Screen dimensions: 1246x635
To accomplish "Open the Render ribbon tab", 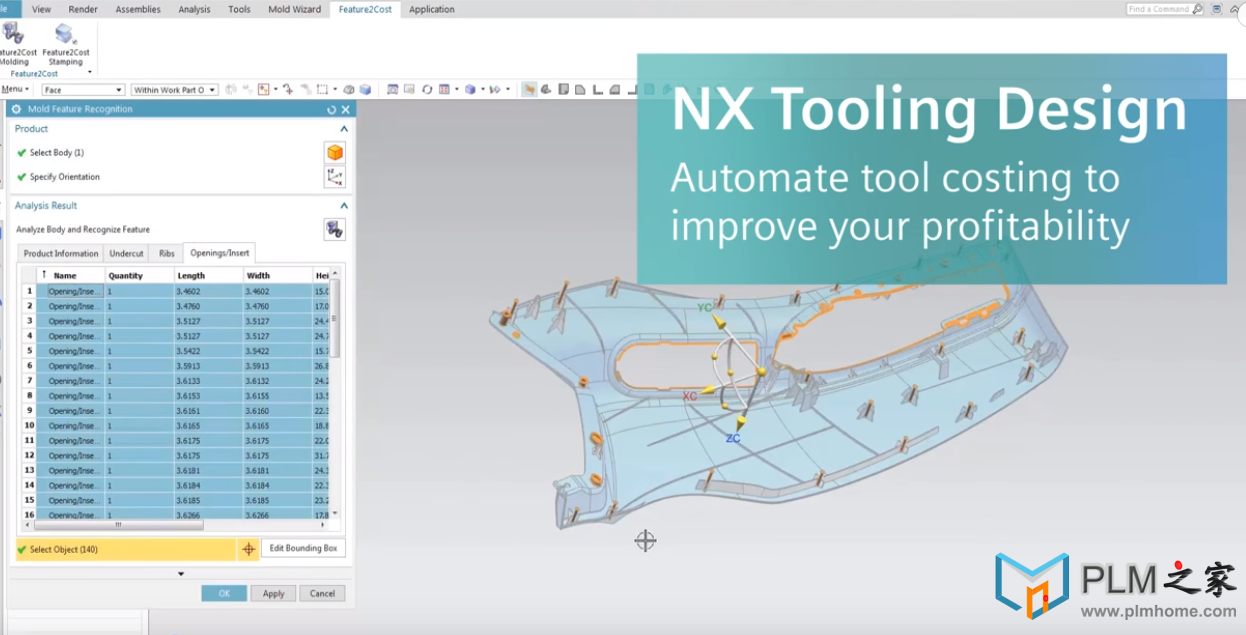I will [x=83, y=9].
